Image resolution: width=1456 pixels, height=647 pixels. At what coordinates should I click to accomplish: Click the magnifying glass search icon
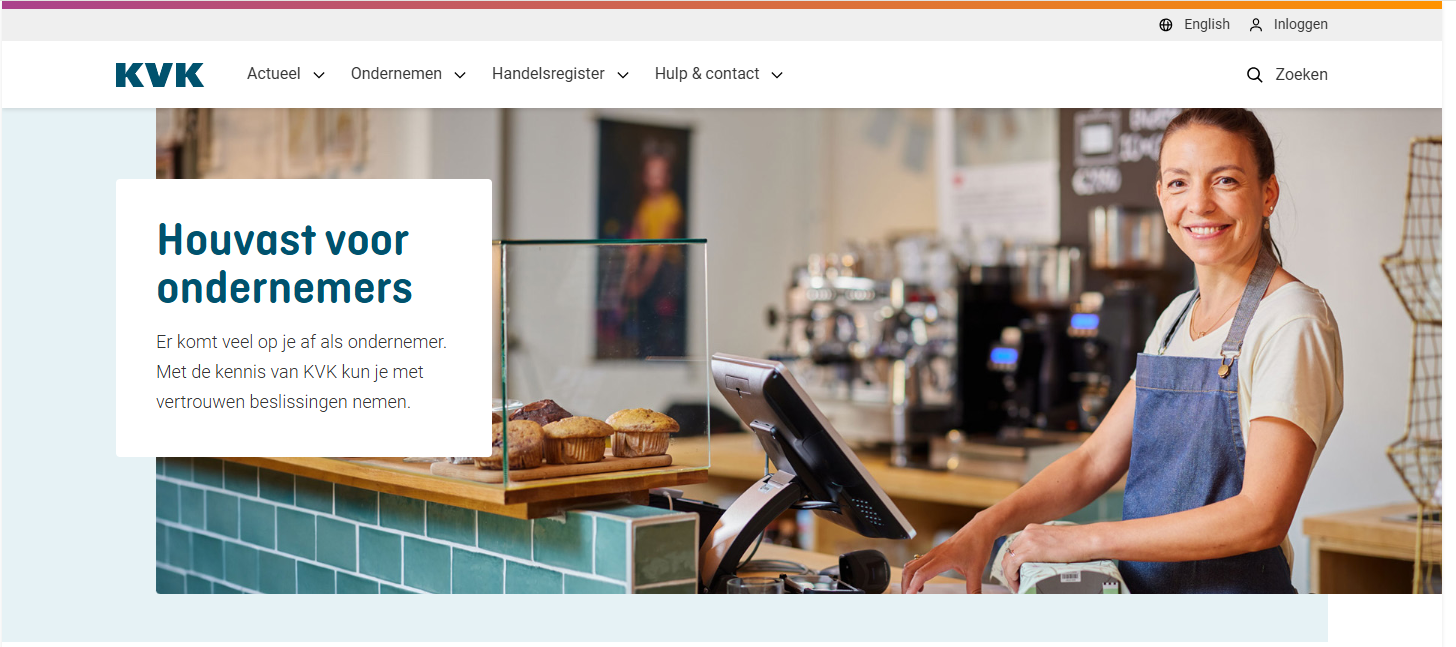(1255, 75)
